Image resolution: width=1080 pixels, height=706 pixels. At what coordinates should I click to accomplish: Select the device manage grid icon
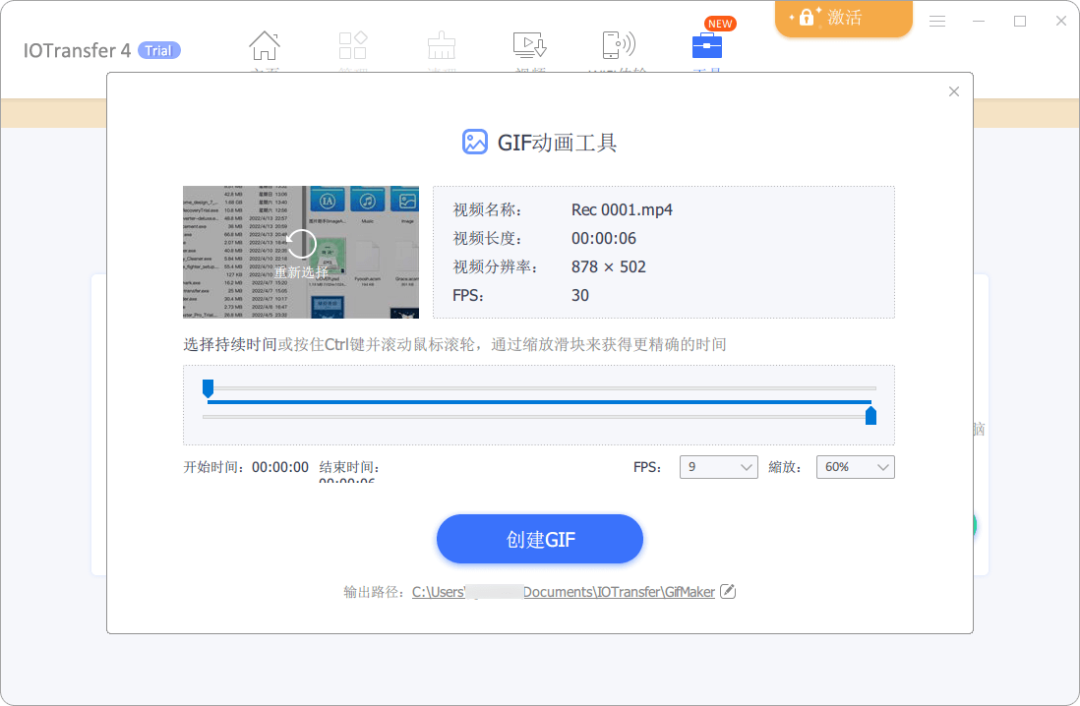coord(353,46)
